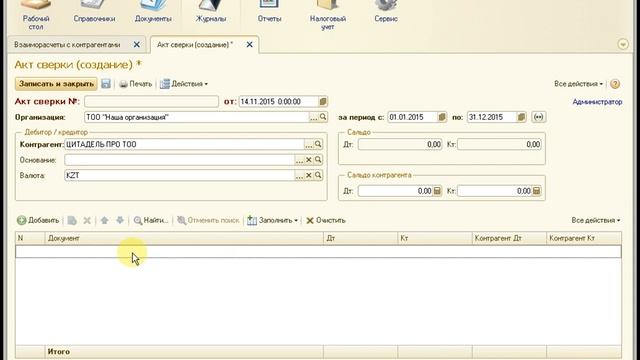
Task: Close the Акт сверки (создание) tab
Action: pos(249,45)
